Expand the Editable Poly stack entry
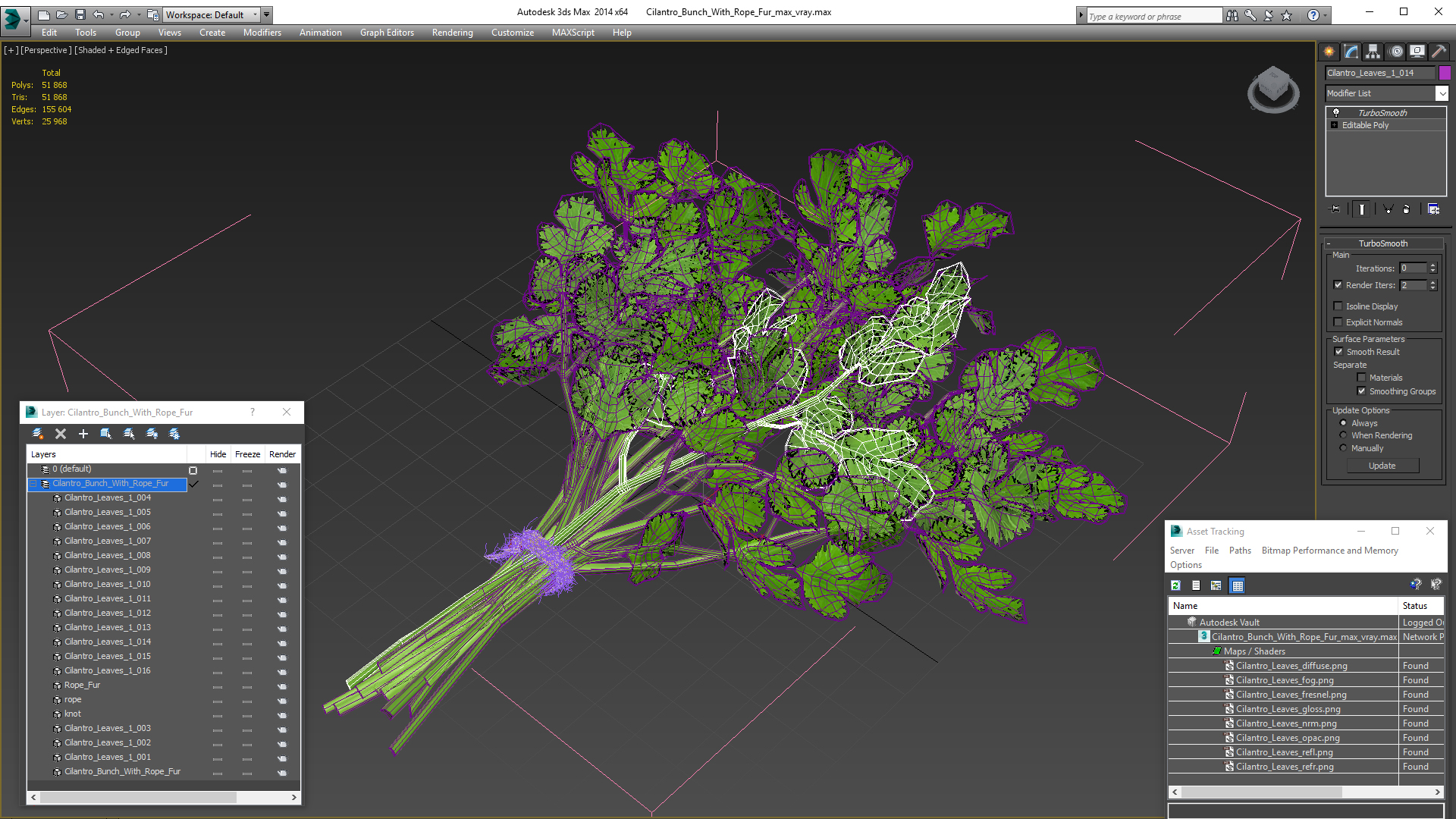Viewport: 1456px width, 819px height. 1334,125
